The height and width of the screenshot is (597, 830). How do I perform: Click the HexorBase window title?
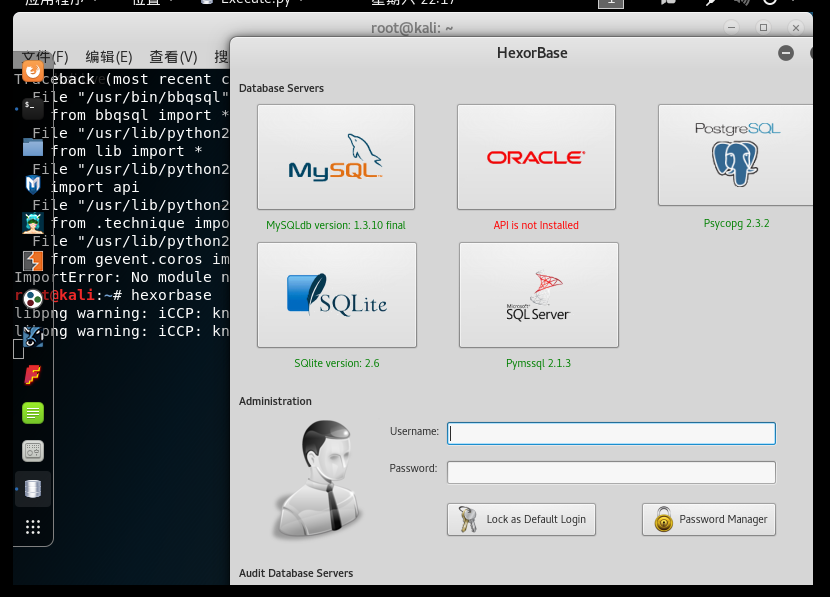(x=532, y=53)
